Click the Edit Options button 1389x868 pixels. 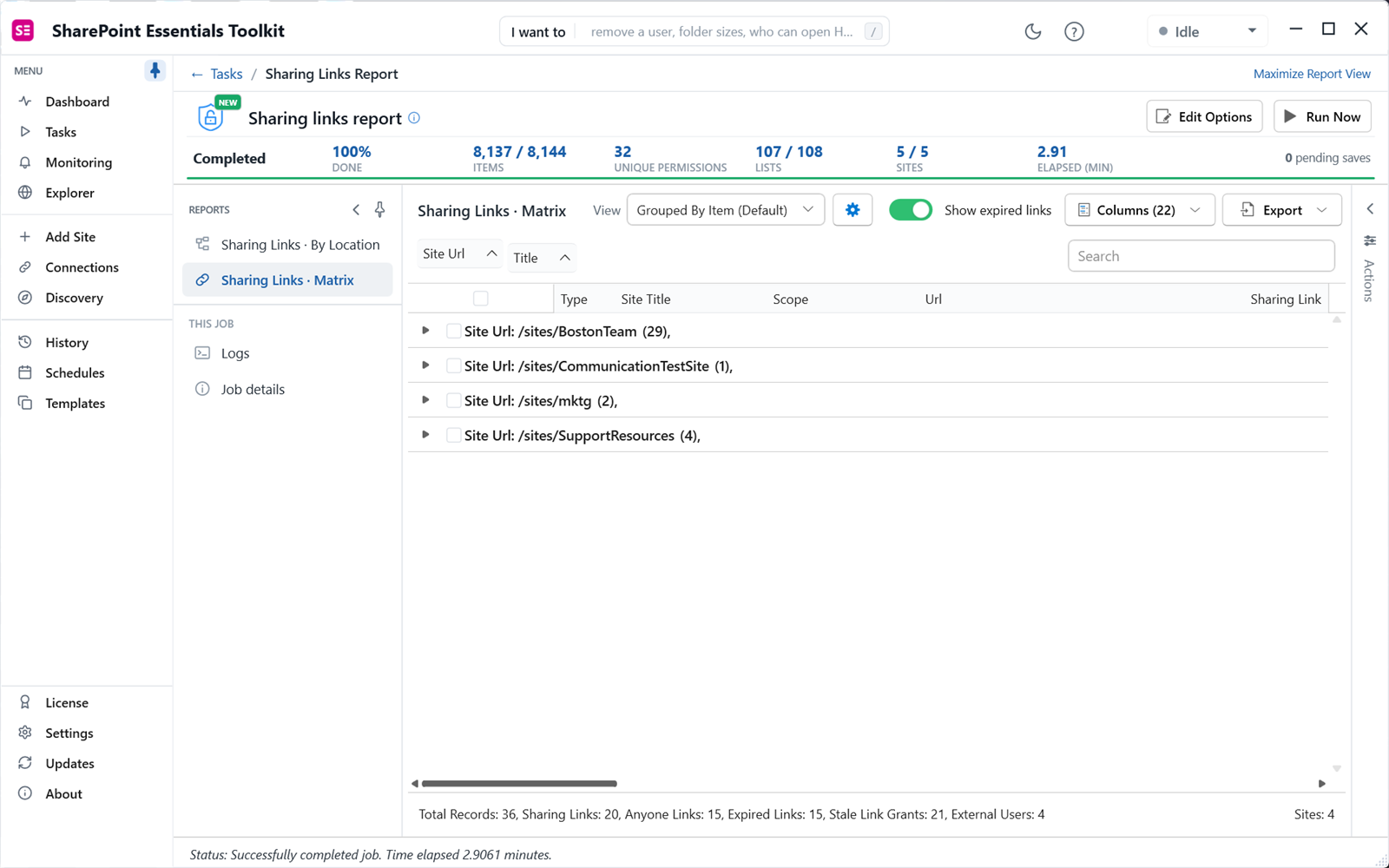click(x=1204, y=116)
